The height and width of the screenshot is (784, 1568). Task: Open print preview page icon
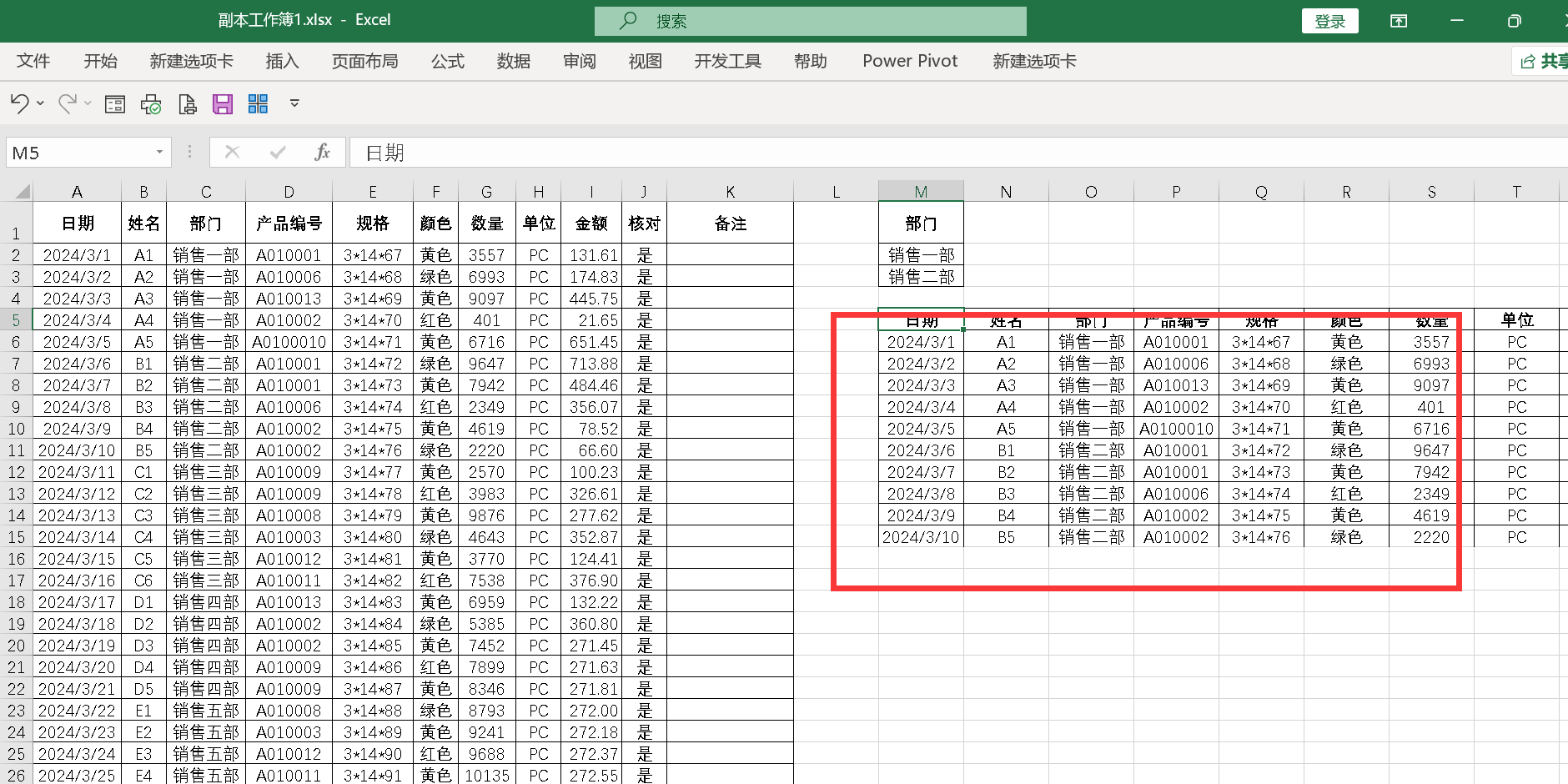188,104
